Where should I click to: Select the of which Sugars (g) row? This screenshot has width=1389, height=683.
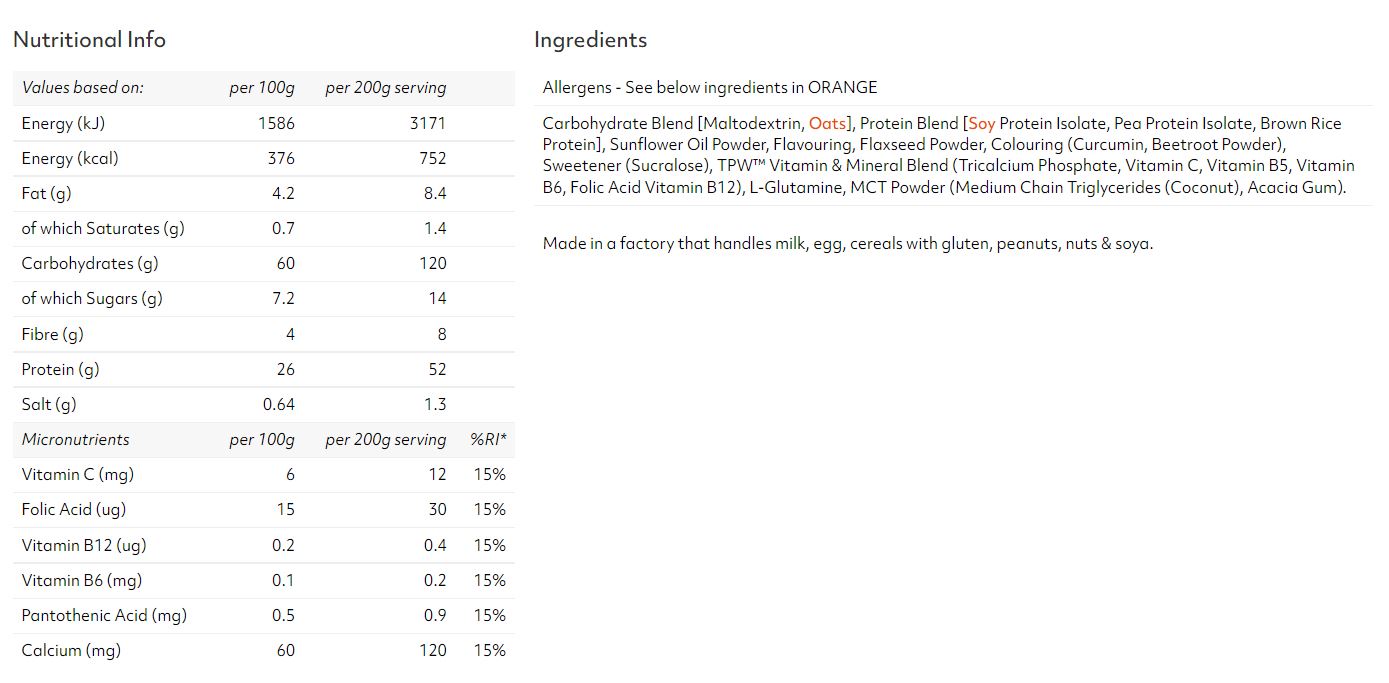264,298
